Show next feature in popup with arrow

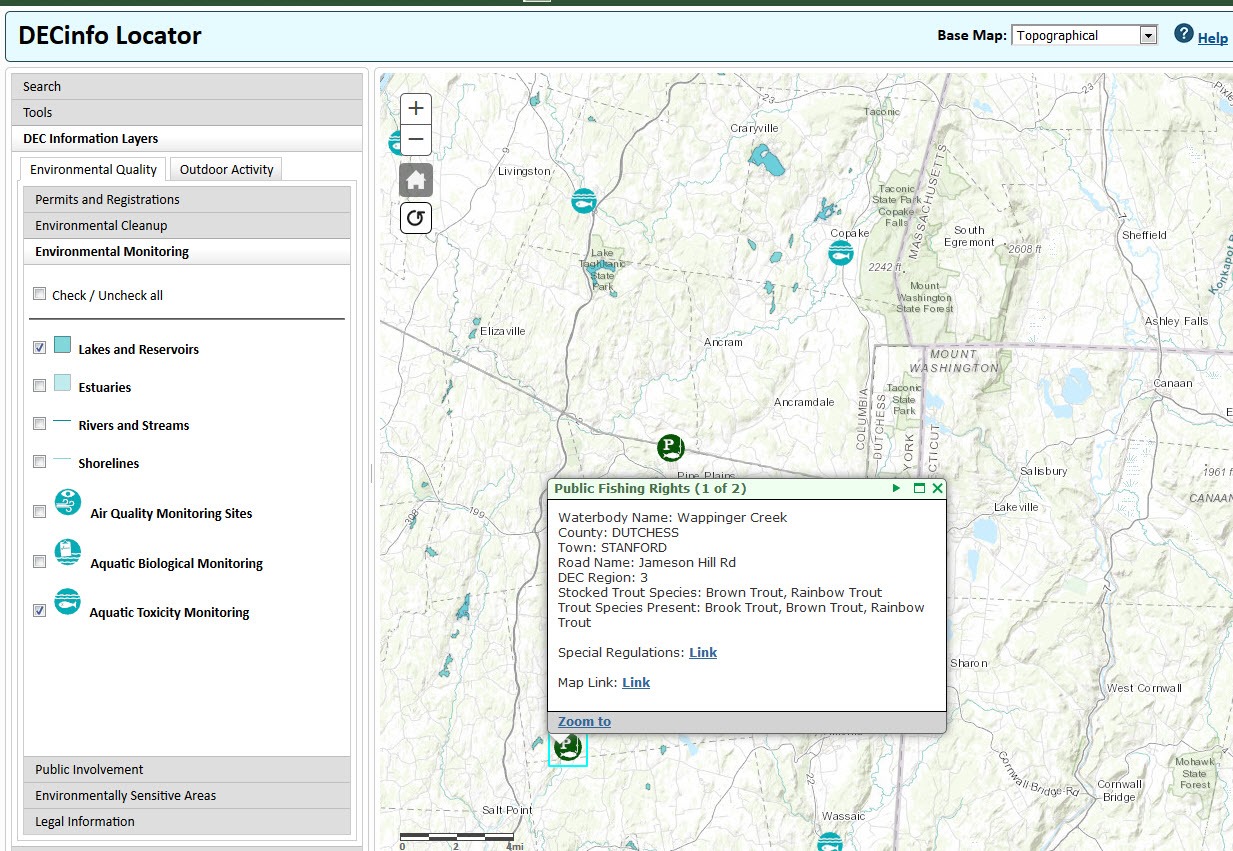(897, 488)
